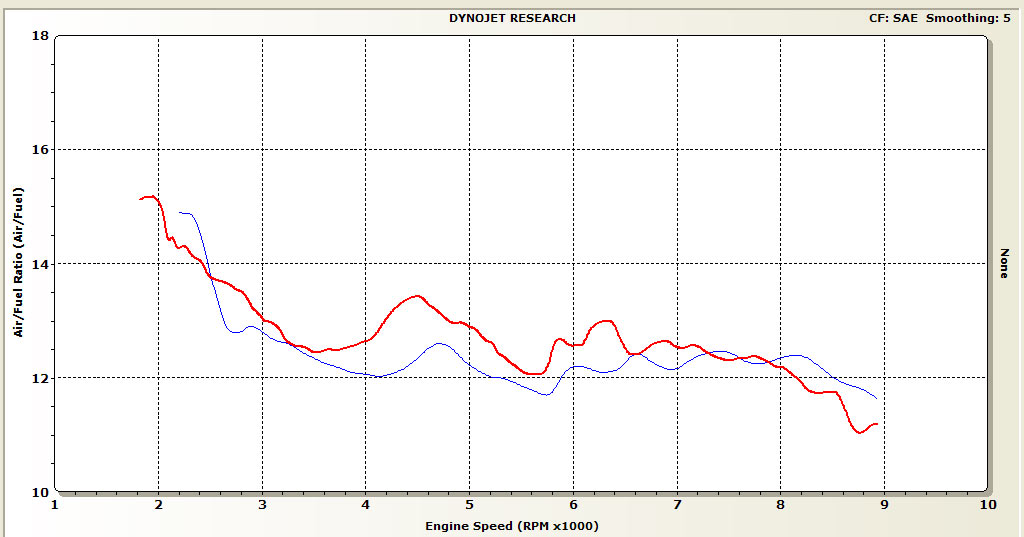Click the DYNOJET RESEARCH chart title
Screen dimensions: 1024x537
tap(512, 18)
